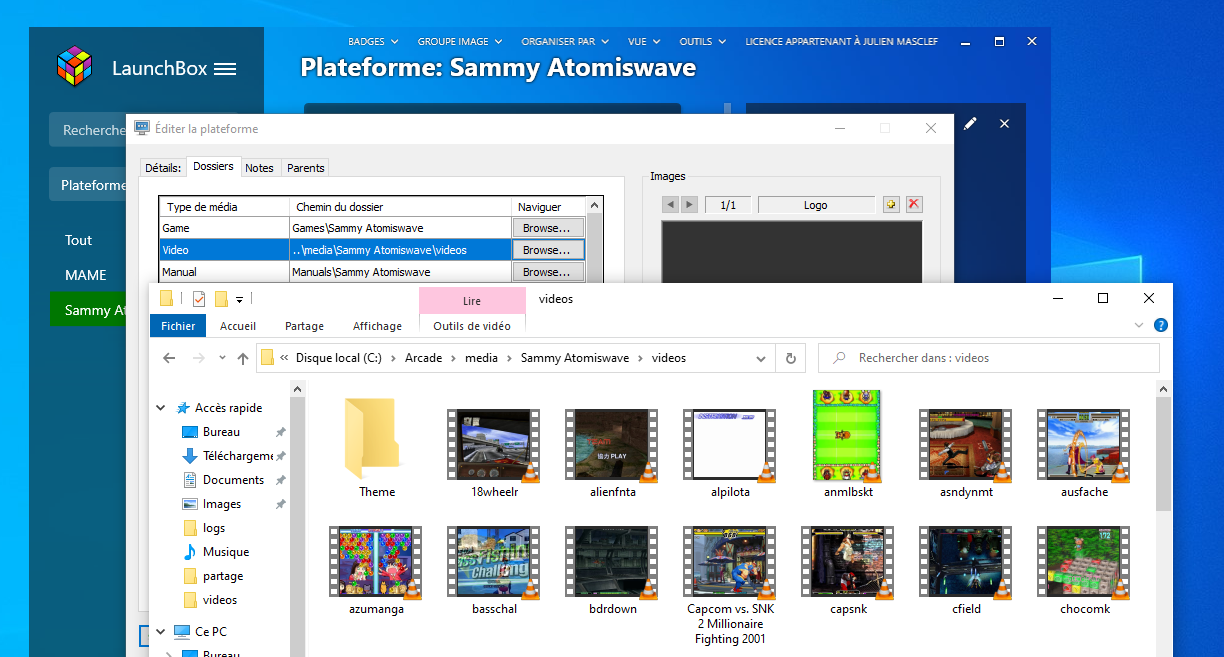Screen dimensions: 1224x657
Task: Open the GROUPE IMAGE dropdown menu
Action: coord(460,42)
